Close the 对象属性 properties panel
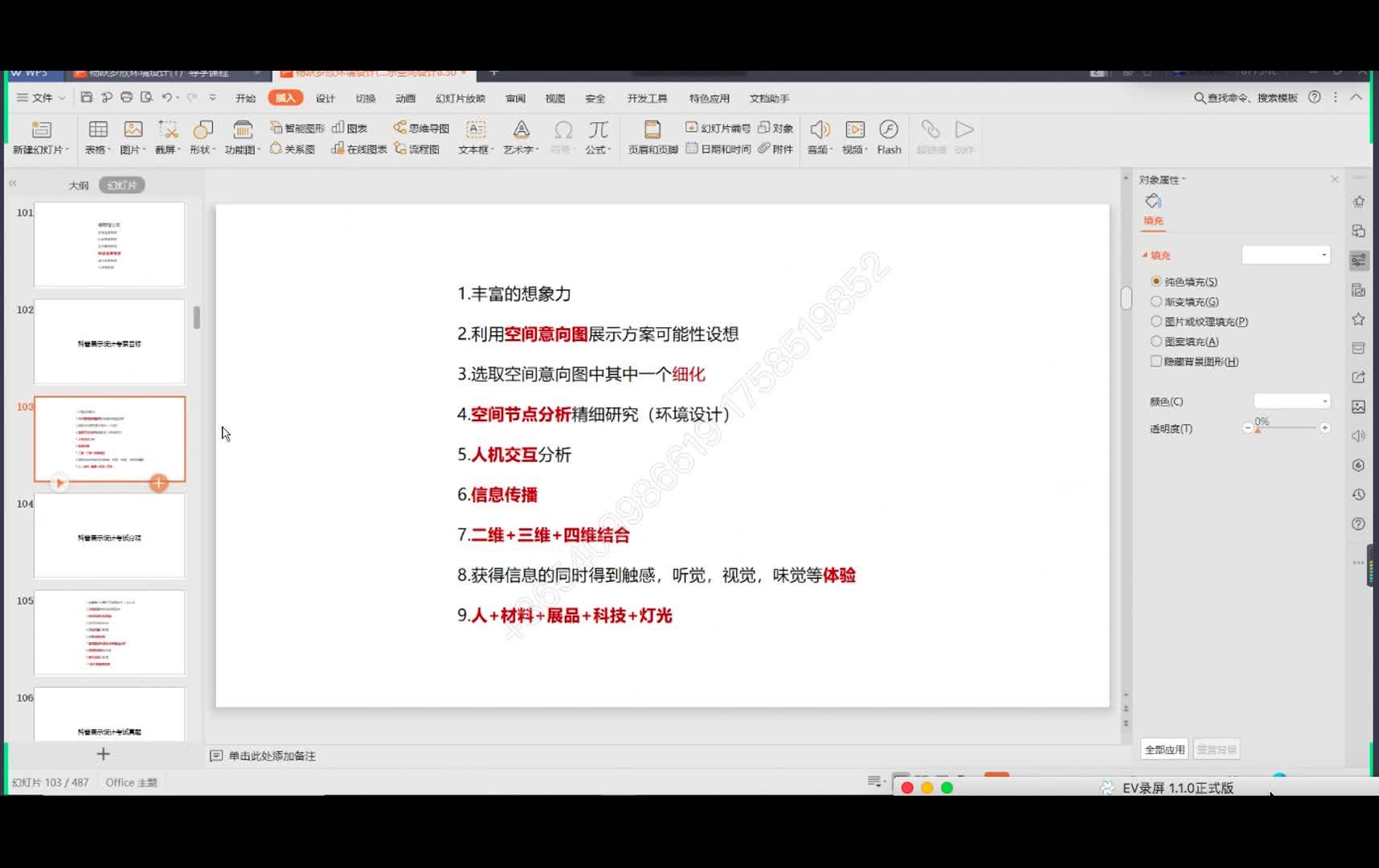Screen dimensions: 1379x868 click(1335, 179)
